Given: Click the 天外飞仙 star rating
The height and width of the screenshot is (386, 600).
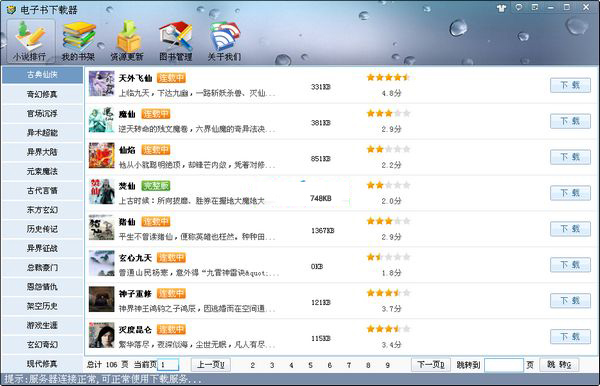Looking at the screenshot, I should (x=388, y=77).
